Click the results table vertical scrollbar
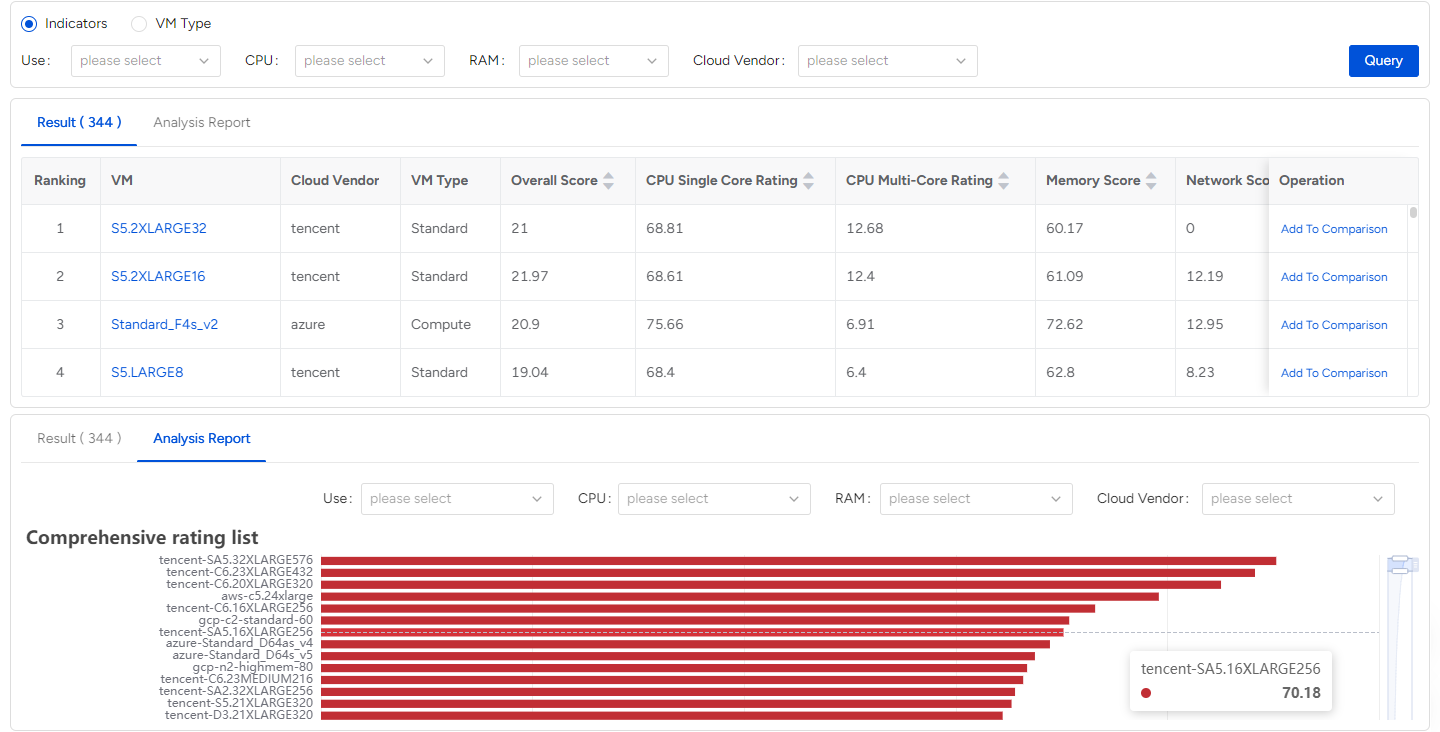This screenshot has width=1440, height=732. coord(1413,213)
